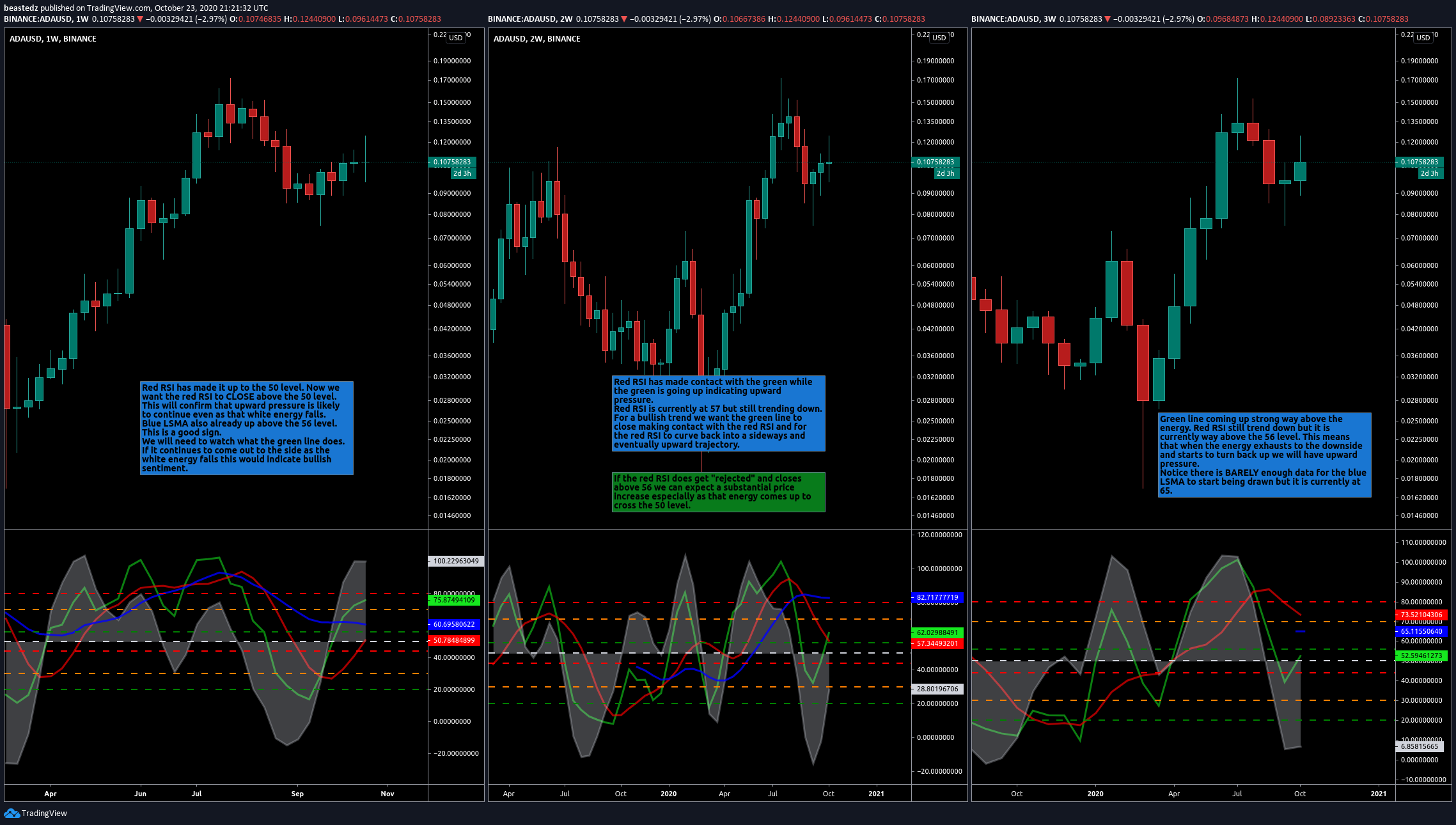Open USD currency selector on 2W chart

939,38
